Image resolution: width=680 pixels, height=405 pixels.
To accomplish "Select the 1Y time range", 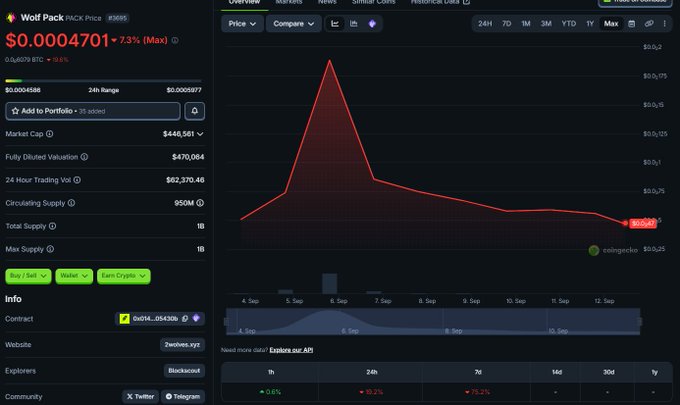I will (x=590, y=24).
